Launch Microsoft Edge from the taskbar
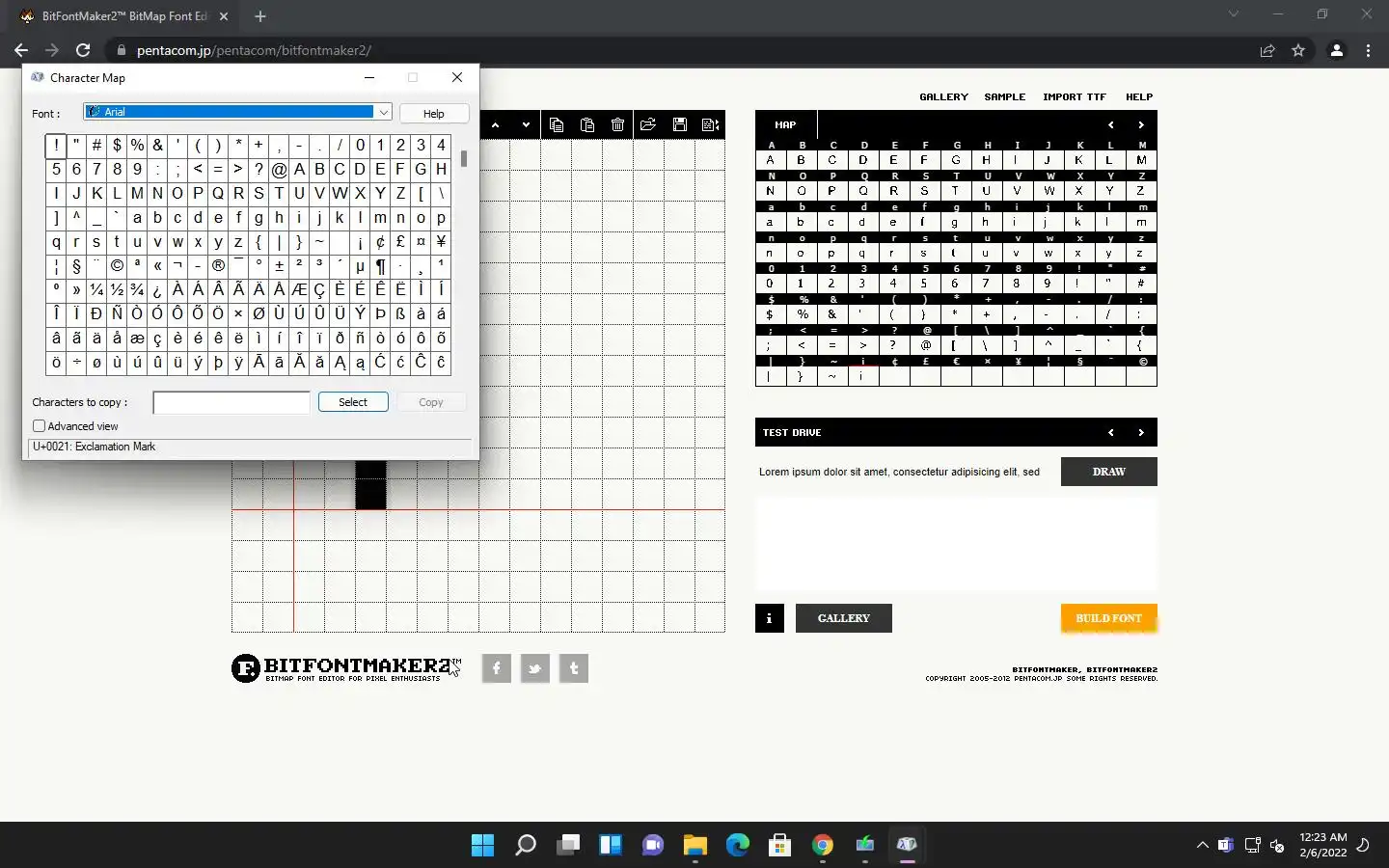Viewport: 1389px width, 868px height. click(x=738, y=845)
